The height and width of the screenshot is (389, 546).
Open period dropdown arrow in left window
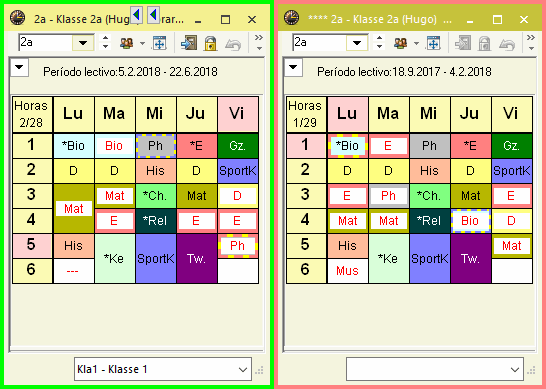click(x=20, y=67)
